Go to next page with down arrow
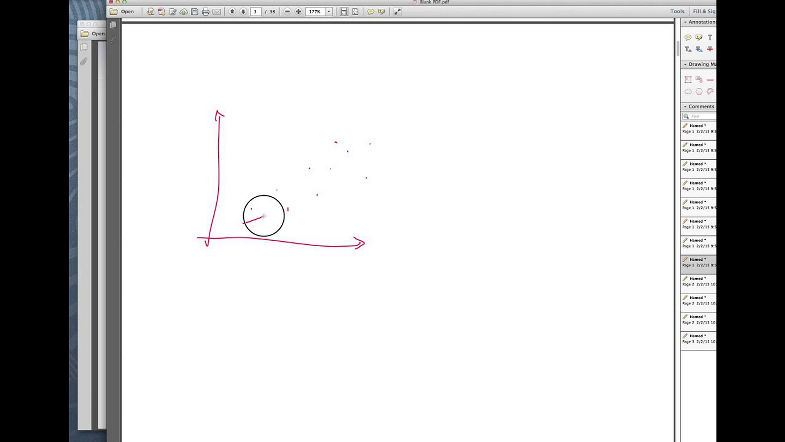The width and height of the screenshot is (785, 442). pyautogui.click(x=244, y=12)
